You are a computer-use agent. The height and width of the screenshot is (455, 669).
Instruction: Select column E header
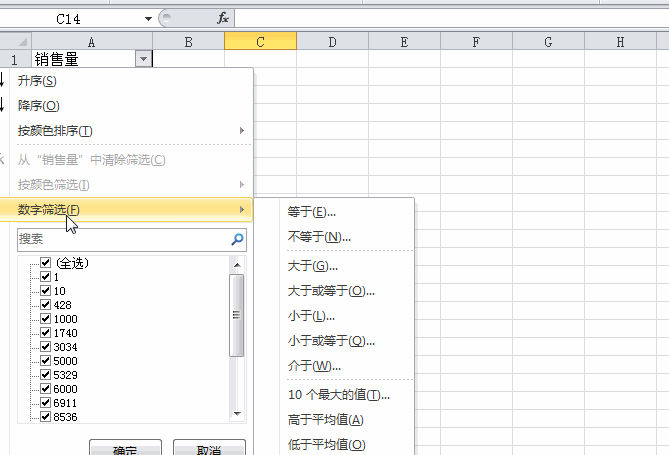coord(404,42)
